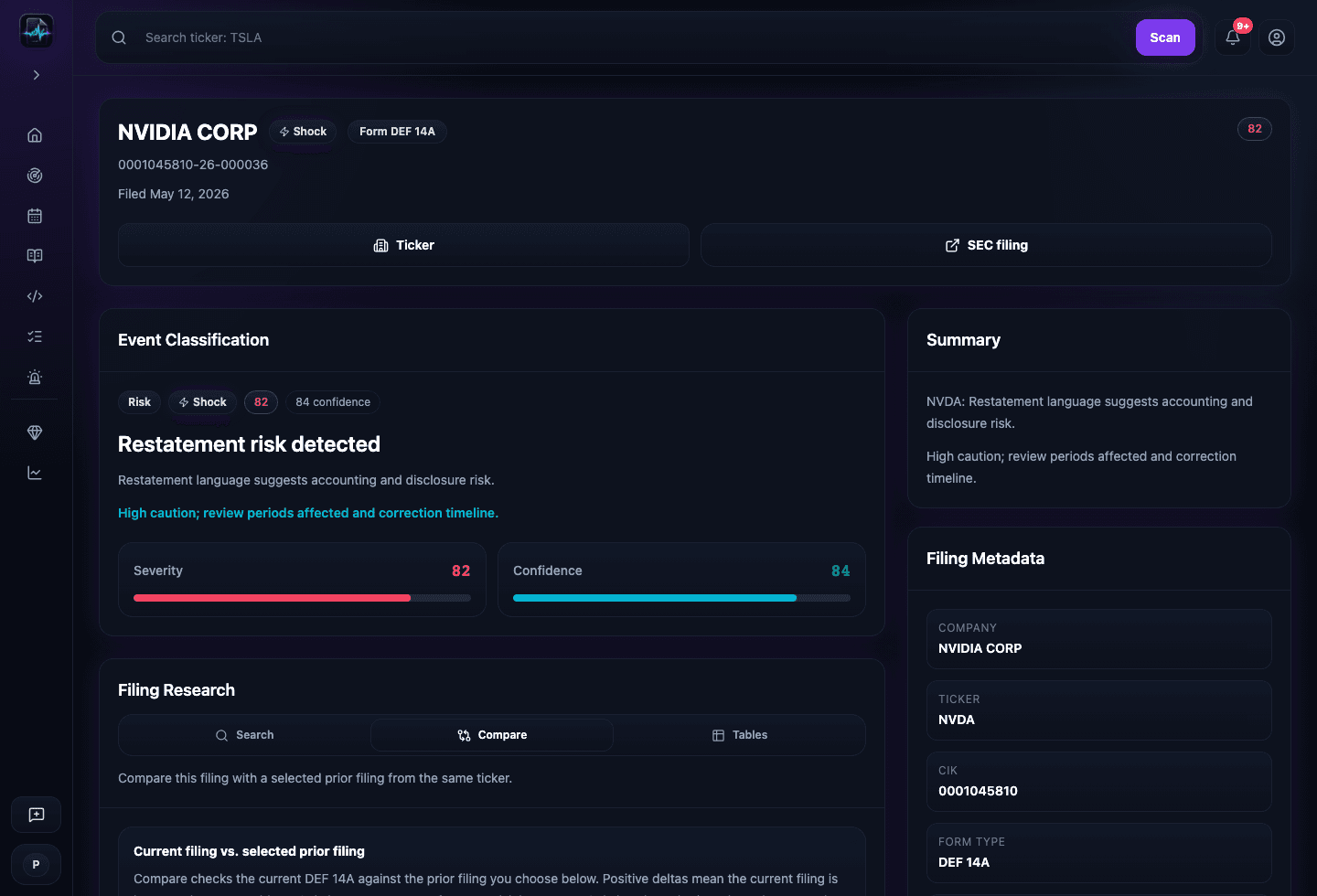Click the Shock badge next to NVIDIA CORP

[x=303, y=132]
